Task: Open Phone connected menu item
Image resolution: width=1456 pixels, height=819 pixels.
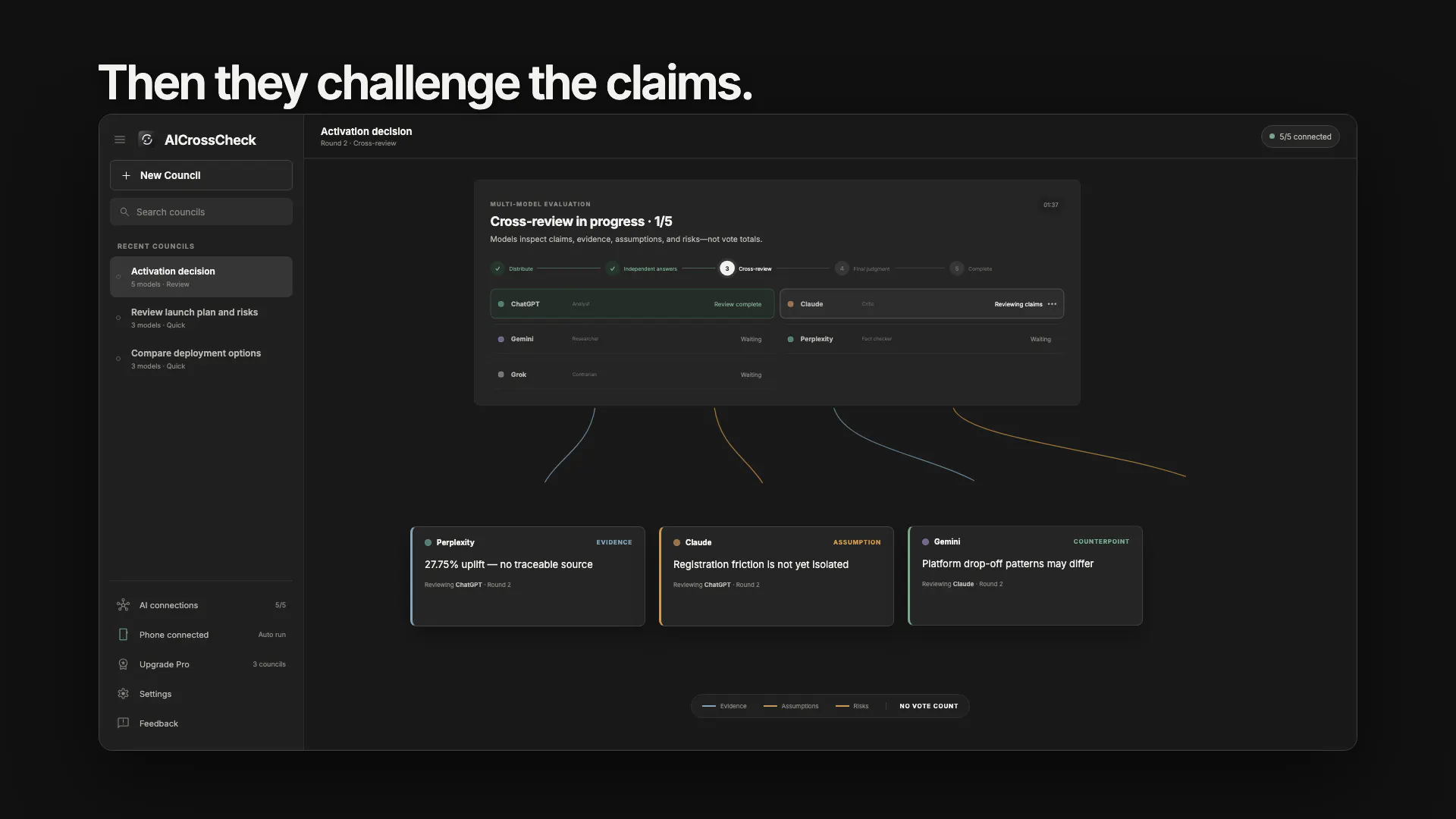Action: click(x=201, y=635)
